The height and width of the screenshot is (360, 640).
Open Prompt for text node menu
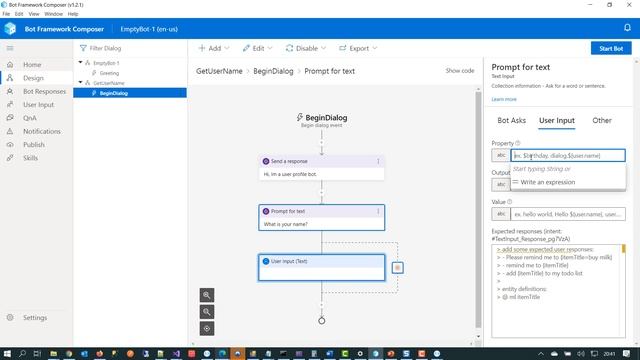tap(378, 211)
